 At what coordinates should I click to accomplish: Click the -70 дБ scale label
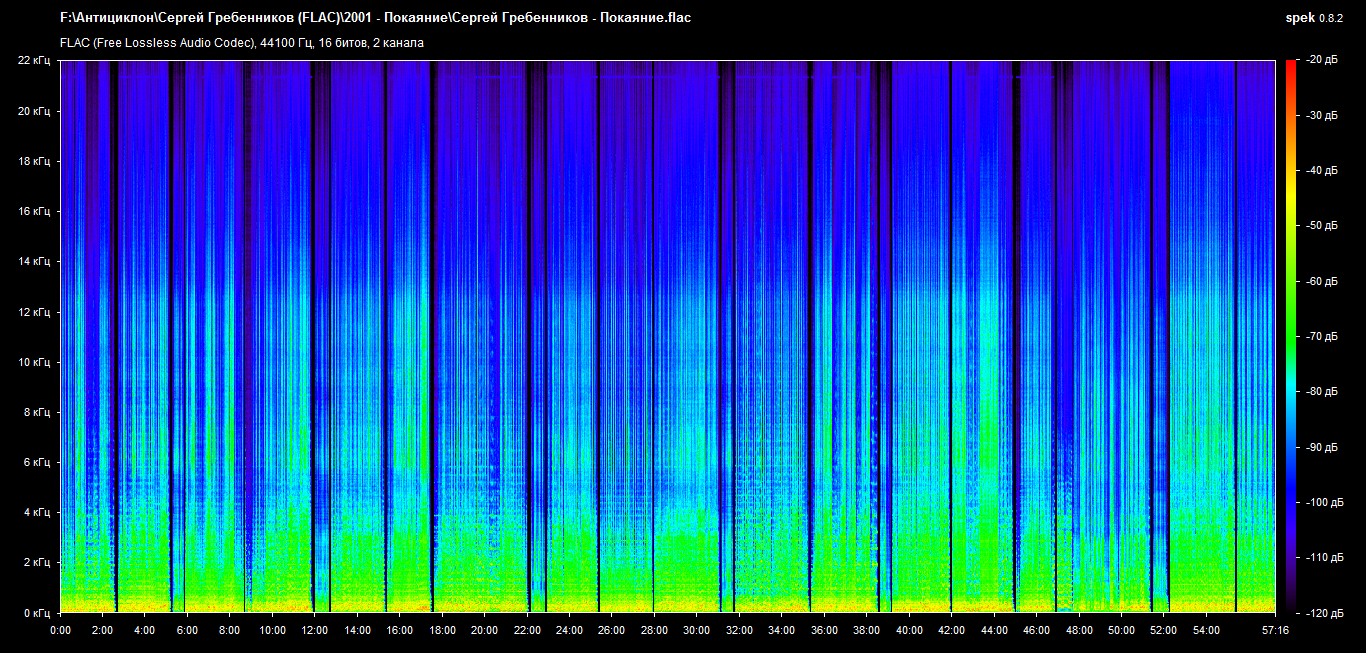point(1324,337)
